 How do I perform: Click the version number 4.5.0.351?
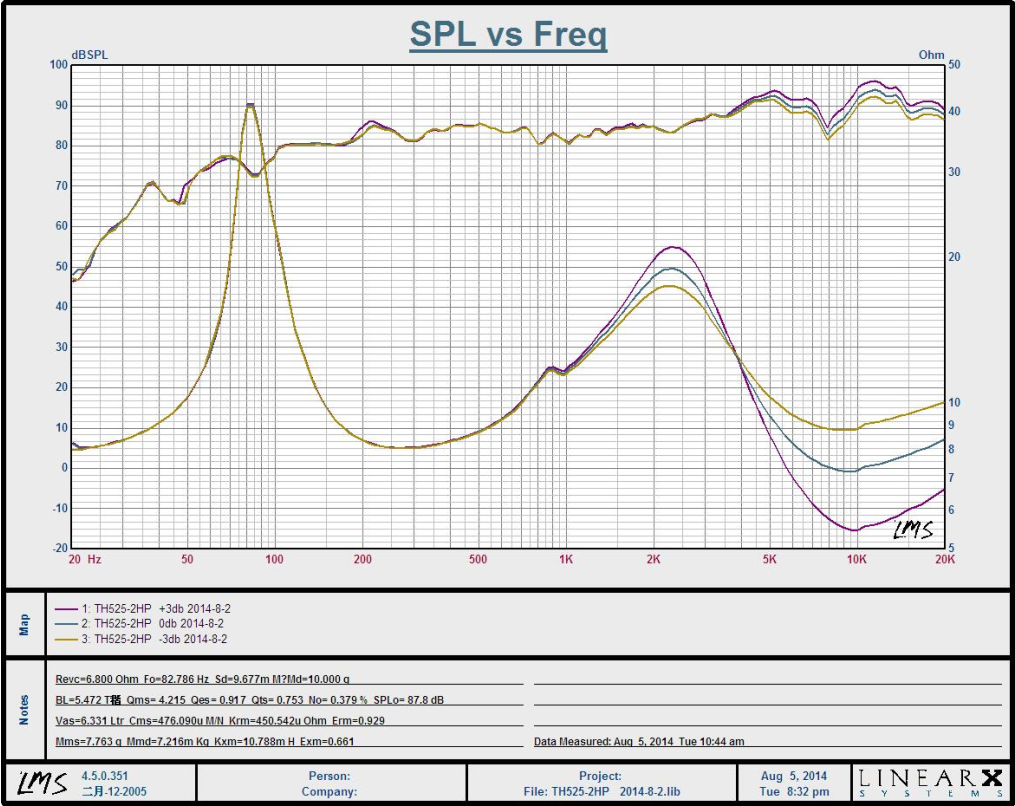(105, 776)
